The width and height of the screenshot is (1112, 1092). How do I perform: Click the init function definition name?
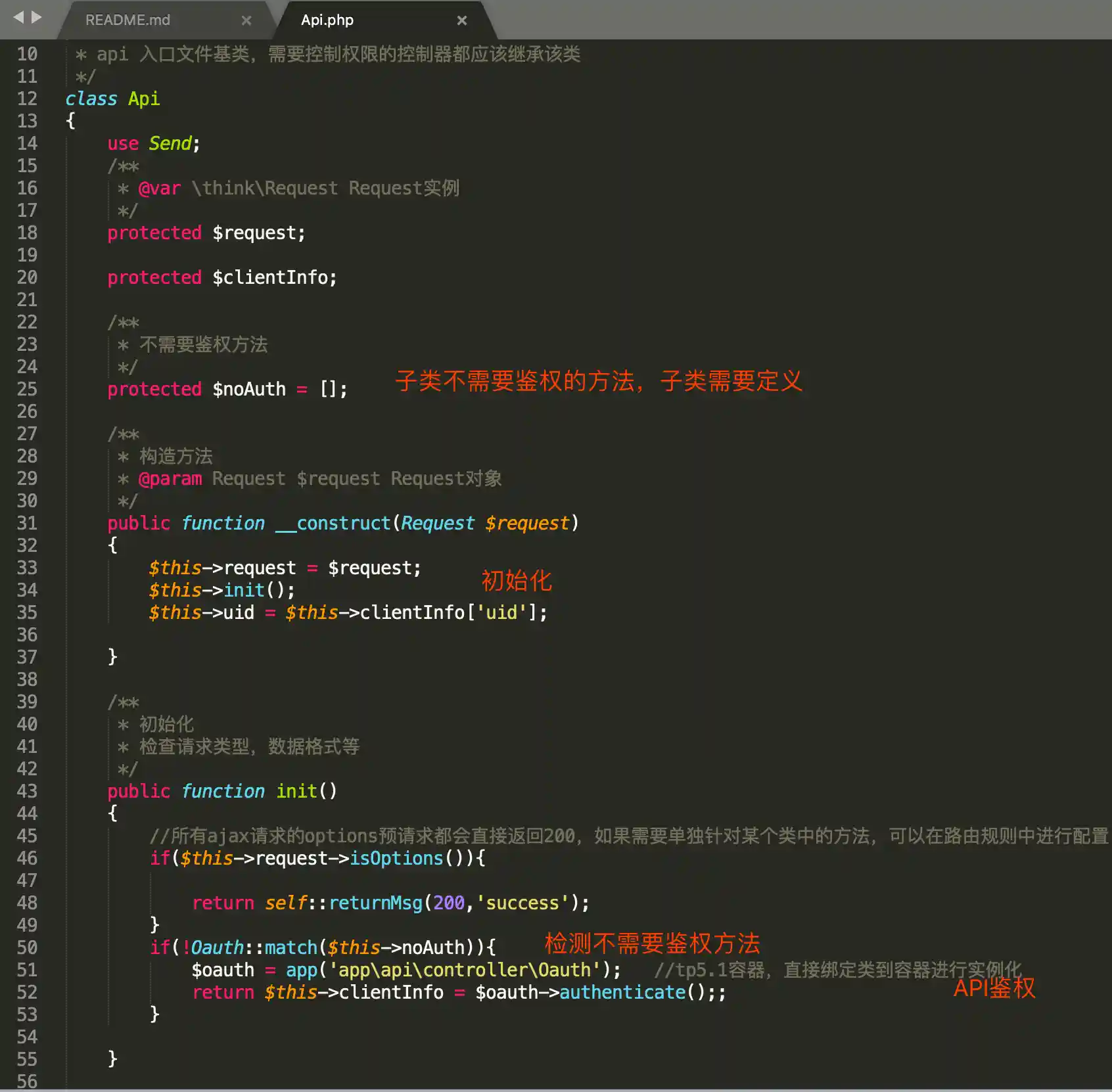[x=296, y=791]
